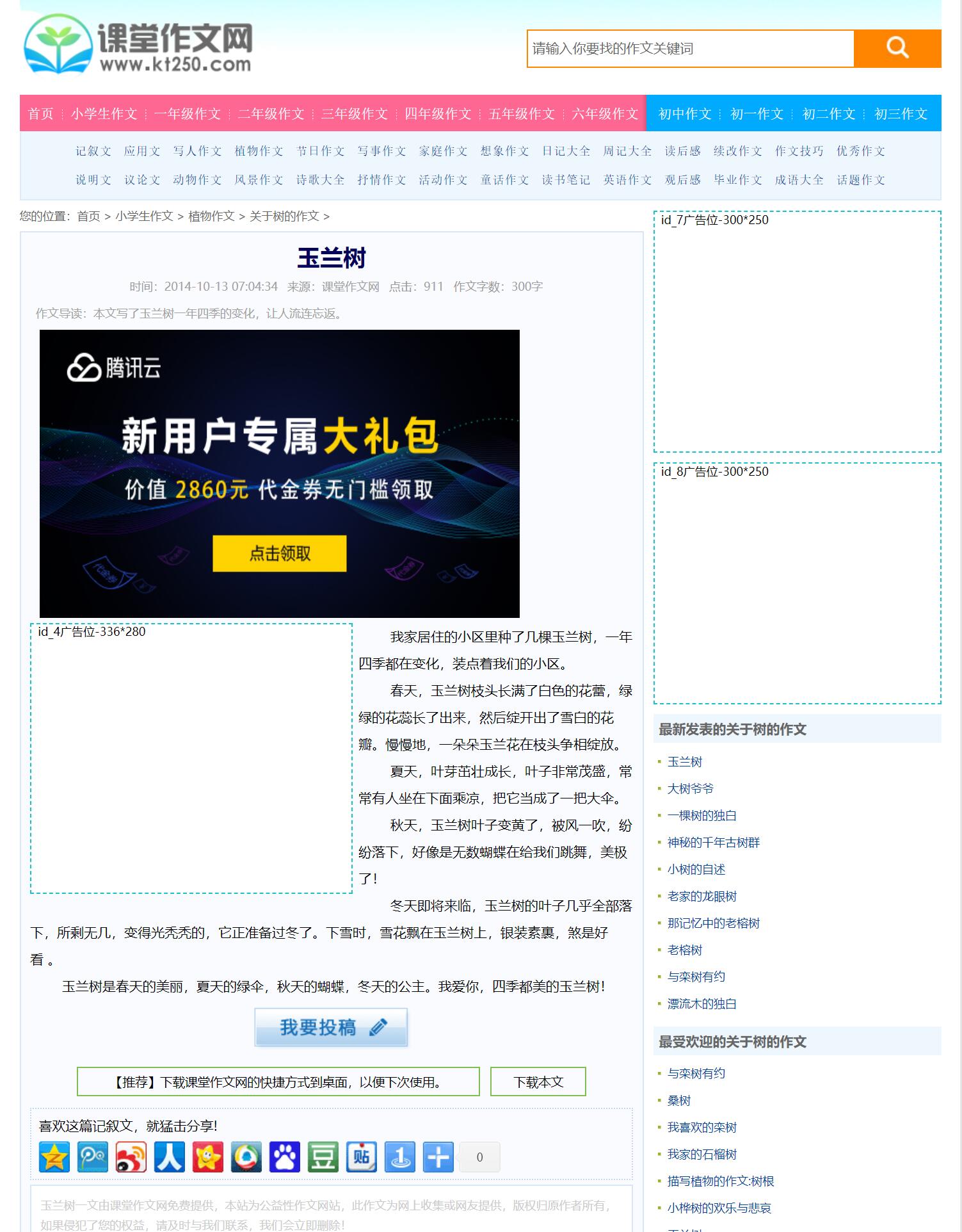
Task: Open the 诗歌大全 category link
Action: click(x=320, y=180)
